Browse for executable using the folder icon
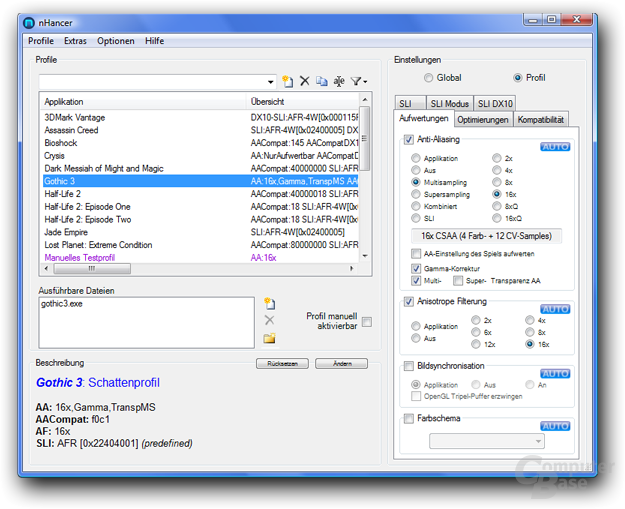 click(269, 338)
